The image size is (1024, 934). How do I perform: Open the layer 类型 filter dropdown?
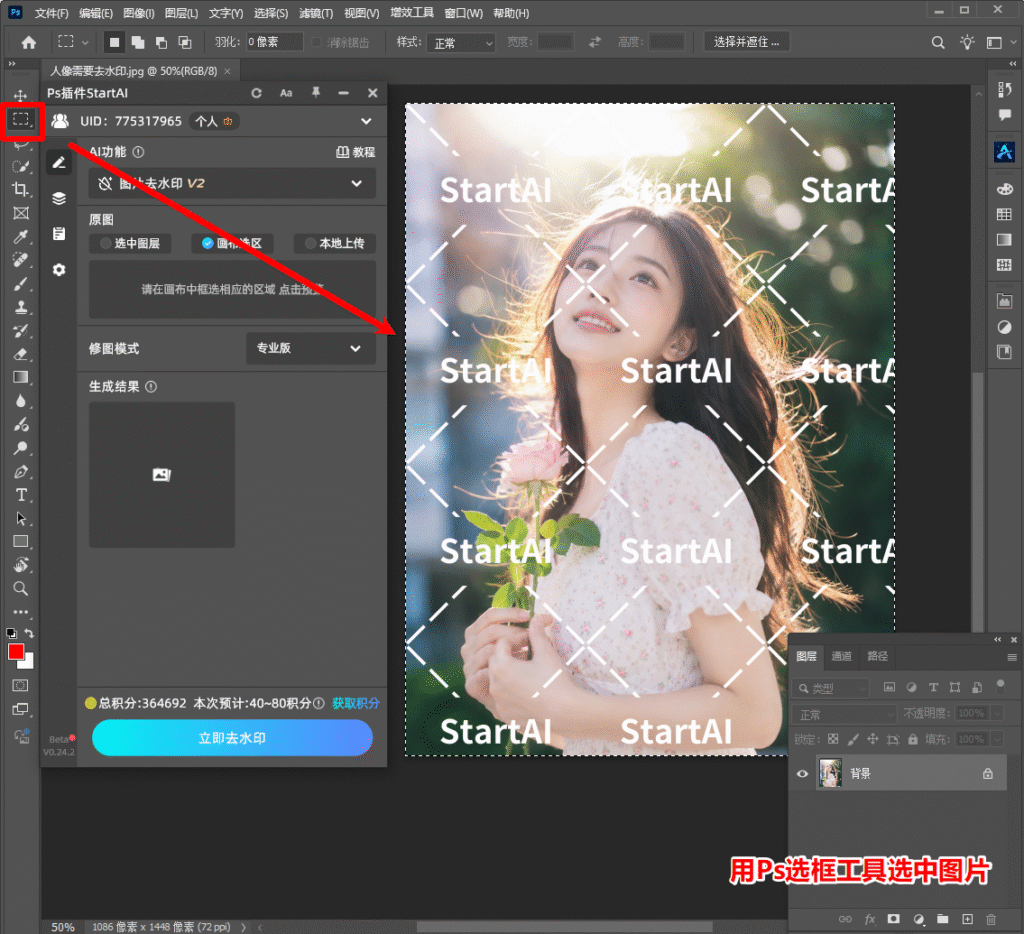831,688
